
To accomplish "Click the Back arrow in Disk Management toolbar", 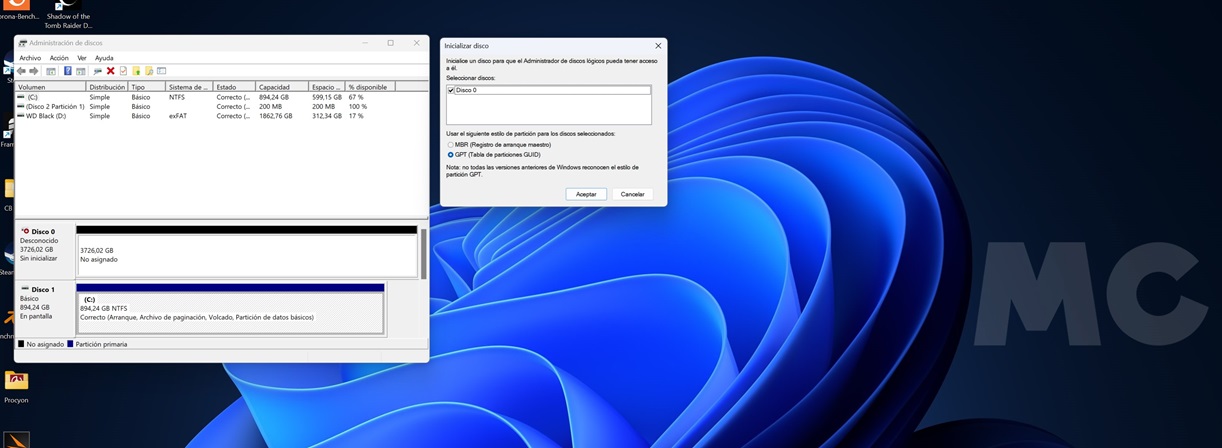I will [x=21, y=71].
